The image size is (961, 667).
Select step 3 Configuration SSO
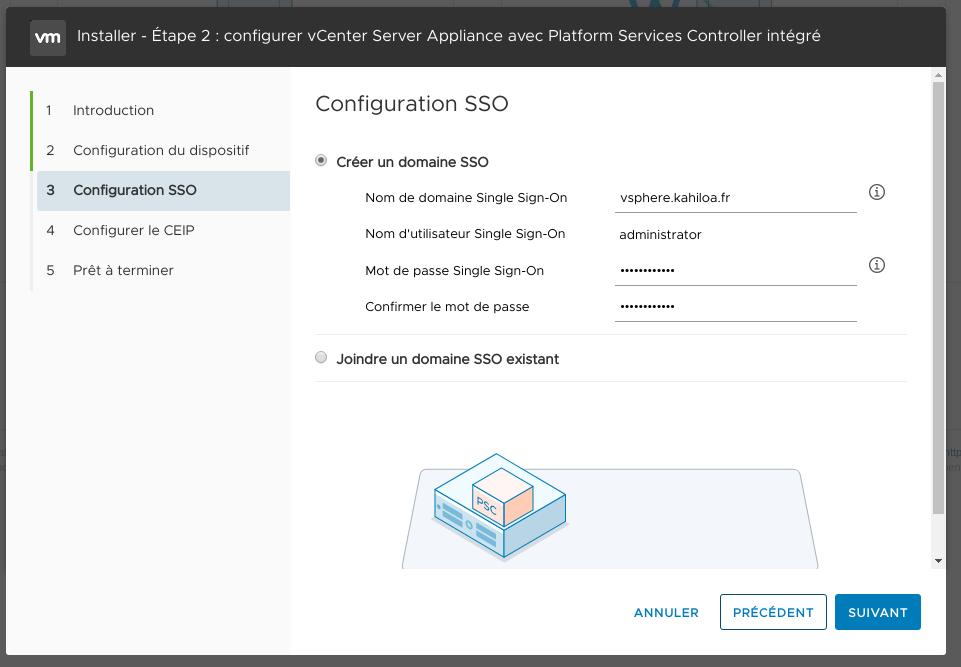coord(163,191)
